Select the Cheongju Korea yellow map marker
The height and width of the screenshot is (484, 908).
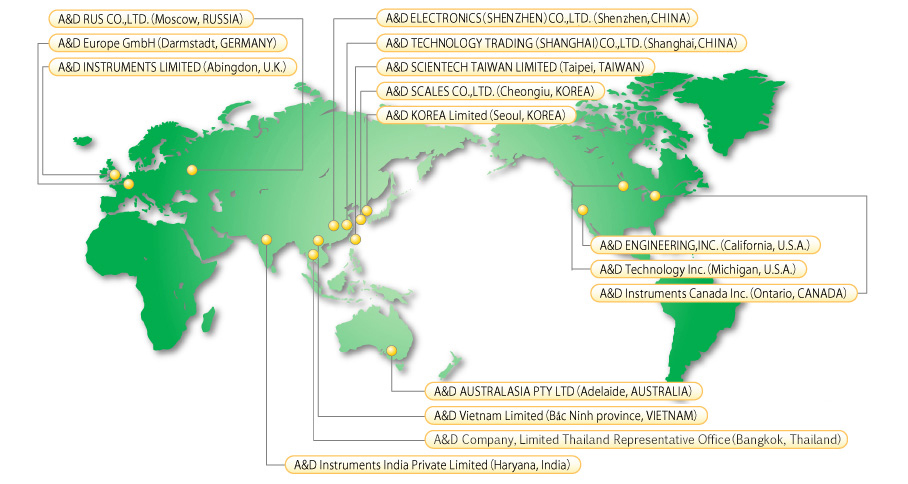(x=361, y=219)
